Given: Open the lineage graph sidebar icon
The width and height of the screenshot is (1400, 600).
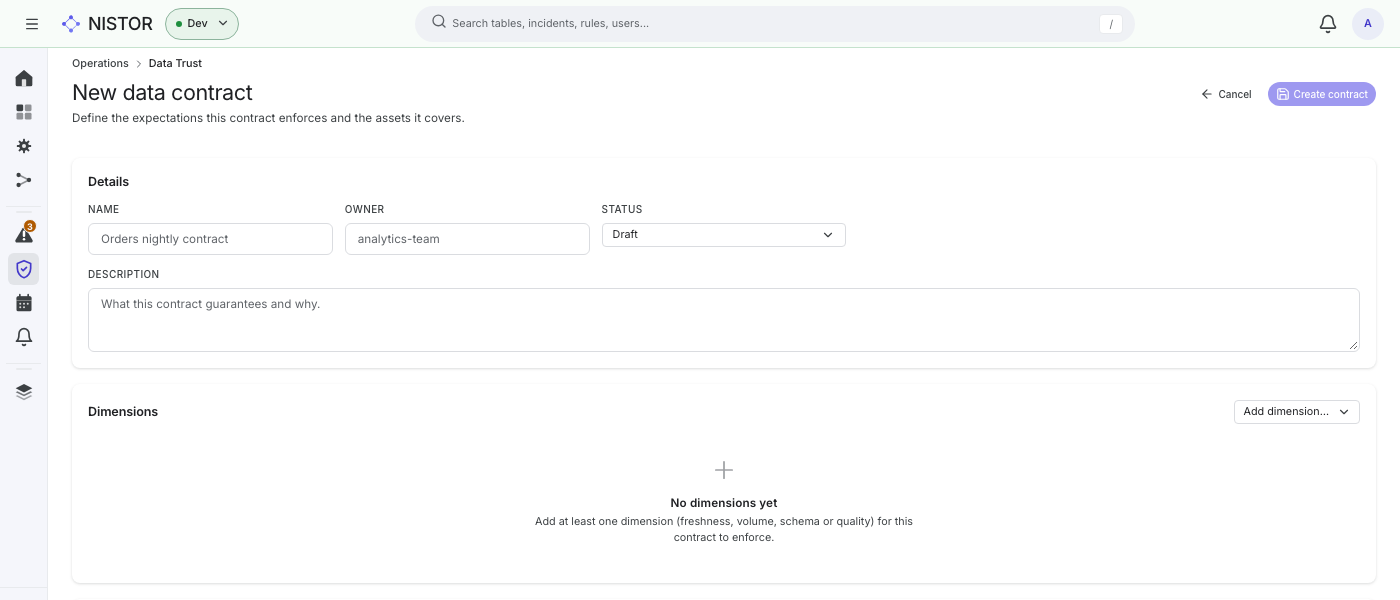Looking at the screenshot, I should (24, 180).
